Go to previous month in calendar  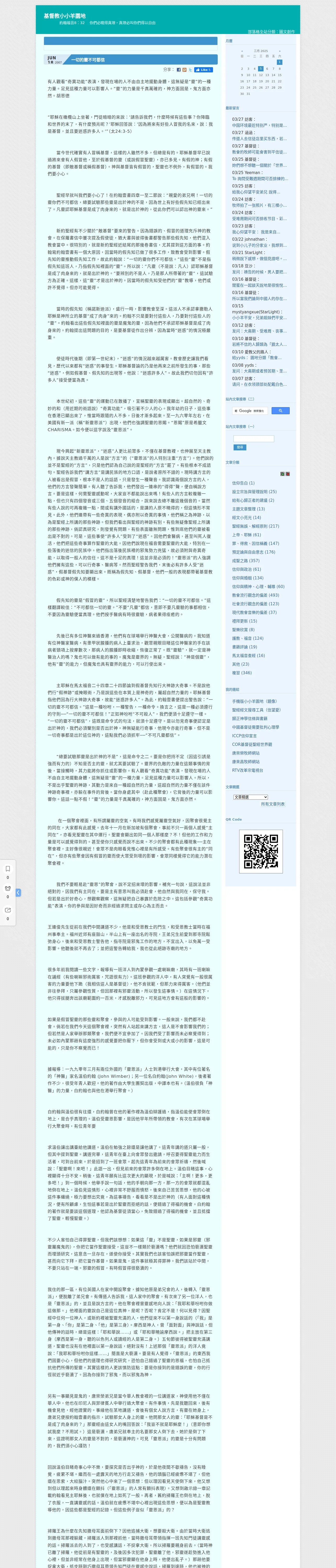tap(242, 51)
